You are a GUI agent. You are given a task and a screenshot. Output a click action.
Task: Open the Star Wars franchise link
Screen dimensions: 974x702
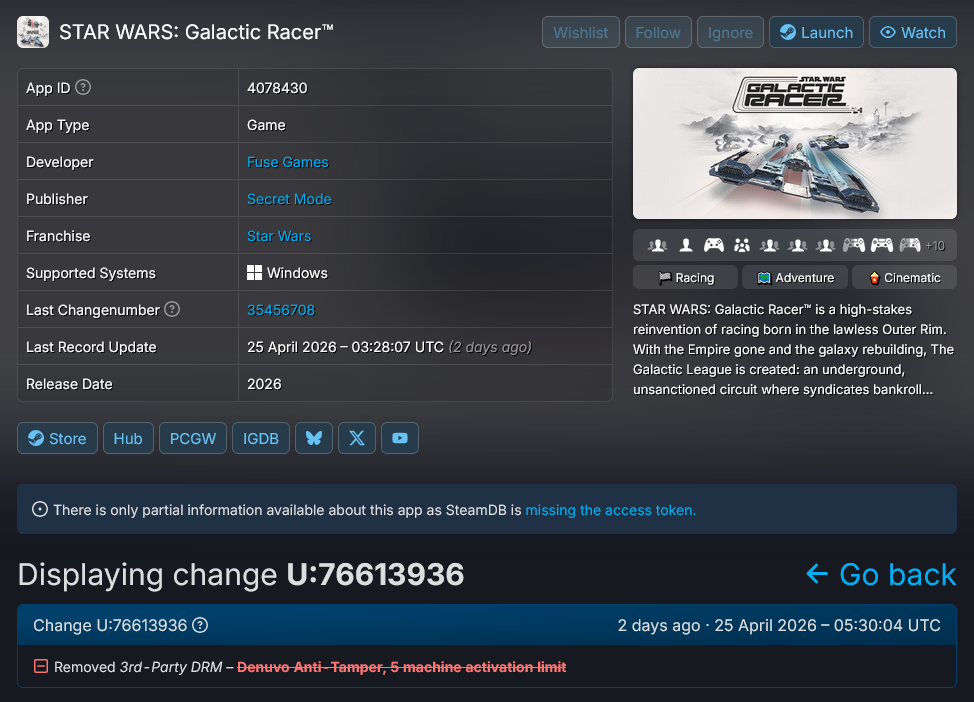(279, 236)
